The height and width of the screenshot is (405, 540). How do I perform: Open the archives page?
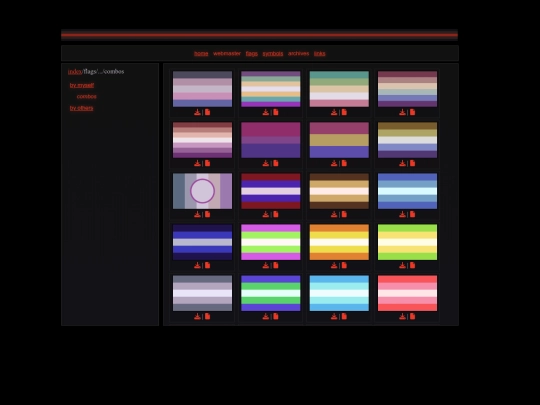tap(299, 53)
